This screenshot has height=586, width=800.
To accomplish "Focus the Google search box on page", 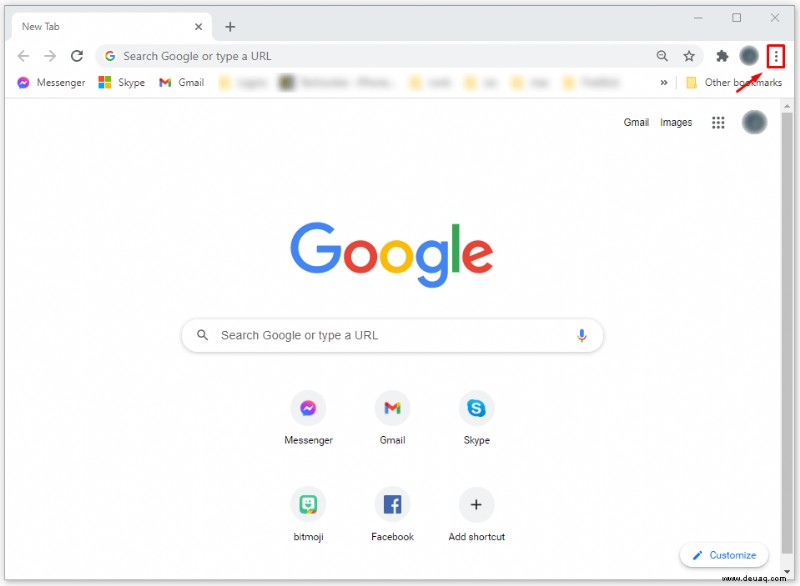I will [x=392, y=335].
